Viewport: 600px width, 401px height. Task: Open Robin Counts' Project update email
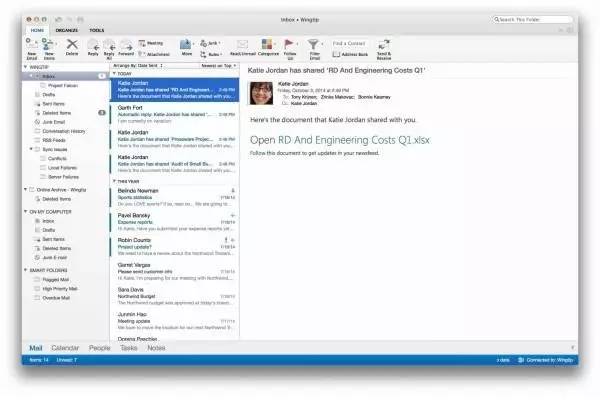coord(174,246)
